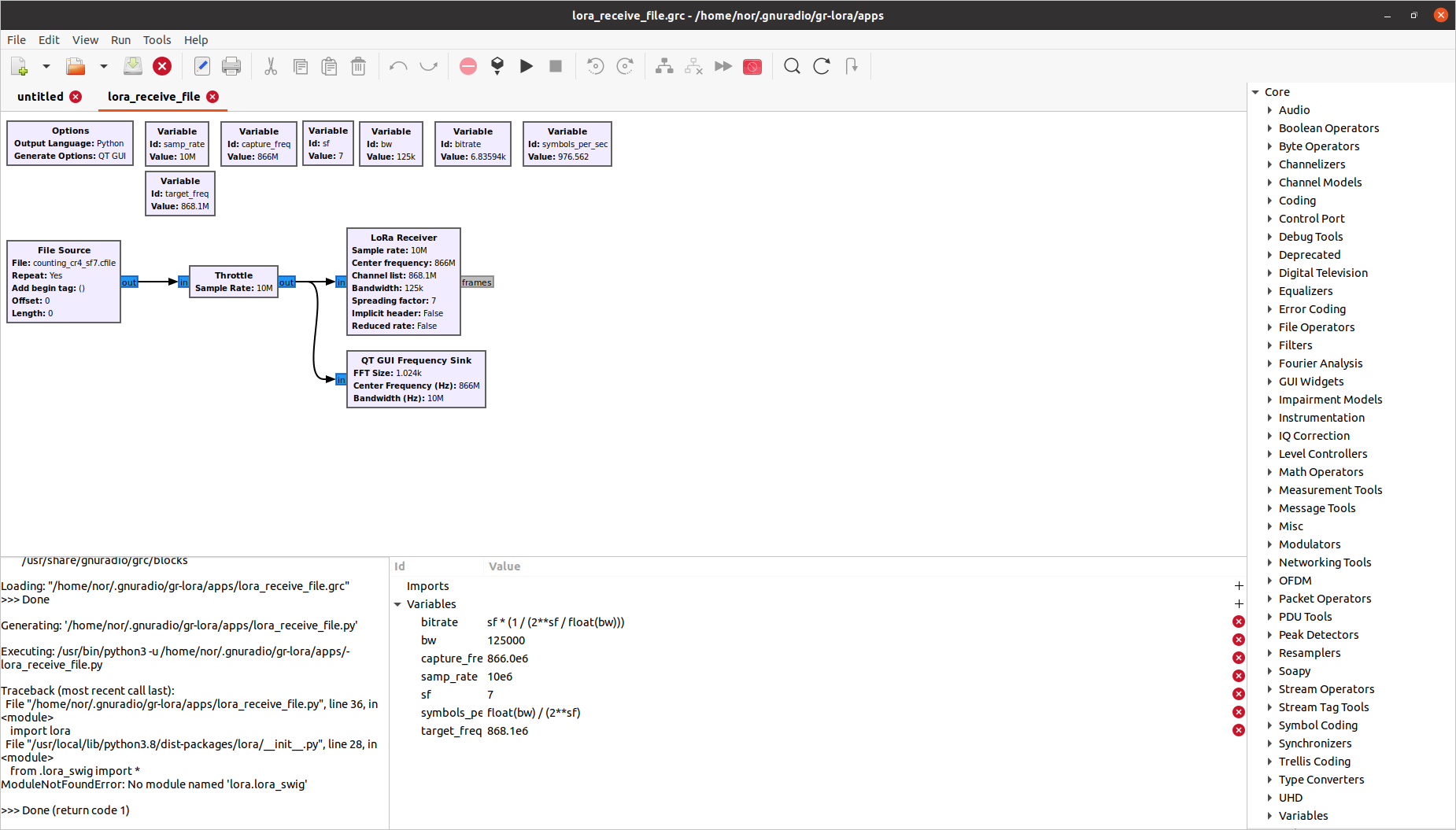View flowgraph errors with the red minus icon
The height and width of the screenshot is (830, 1456).
coord(467,66)
